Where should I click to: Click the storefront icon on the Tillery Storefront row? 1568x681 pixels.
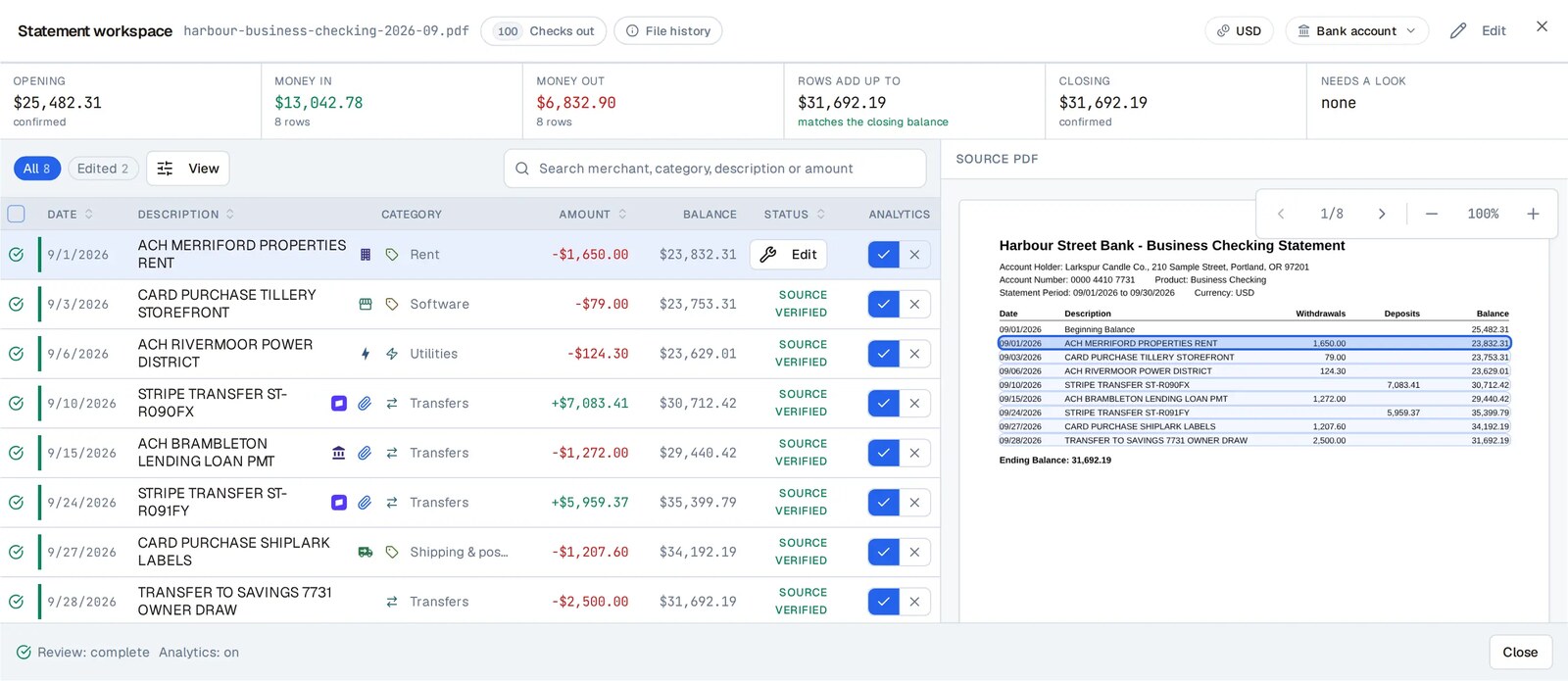366,305
